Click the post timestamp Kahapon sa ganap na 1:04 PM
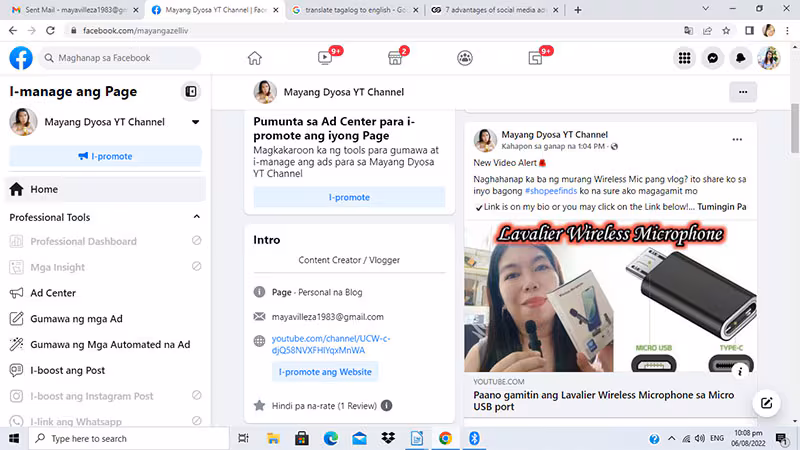The image size is (800, 450). coord(553,146)
